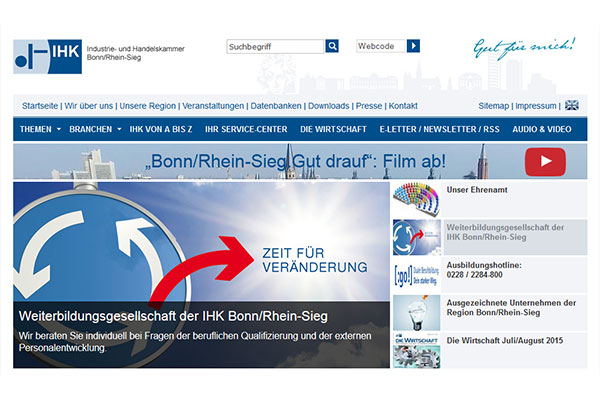Expand the BRANCHEN dropdown arrow
This screenshot has width=600, height=400.
[119, 129]
